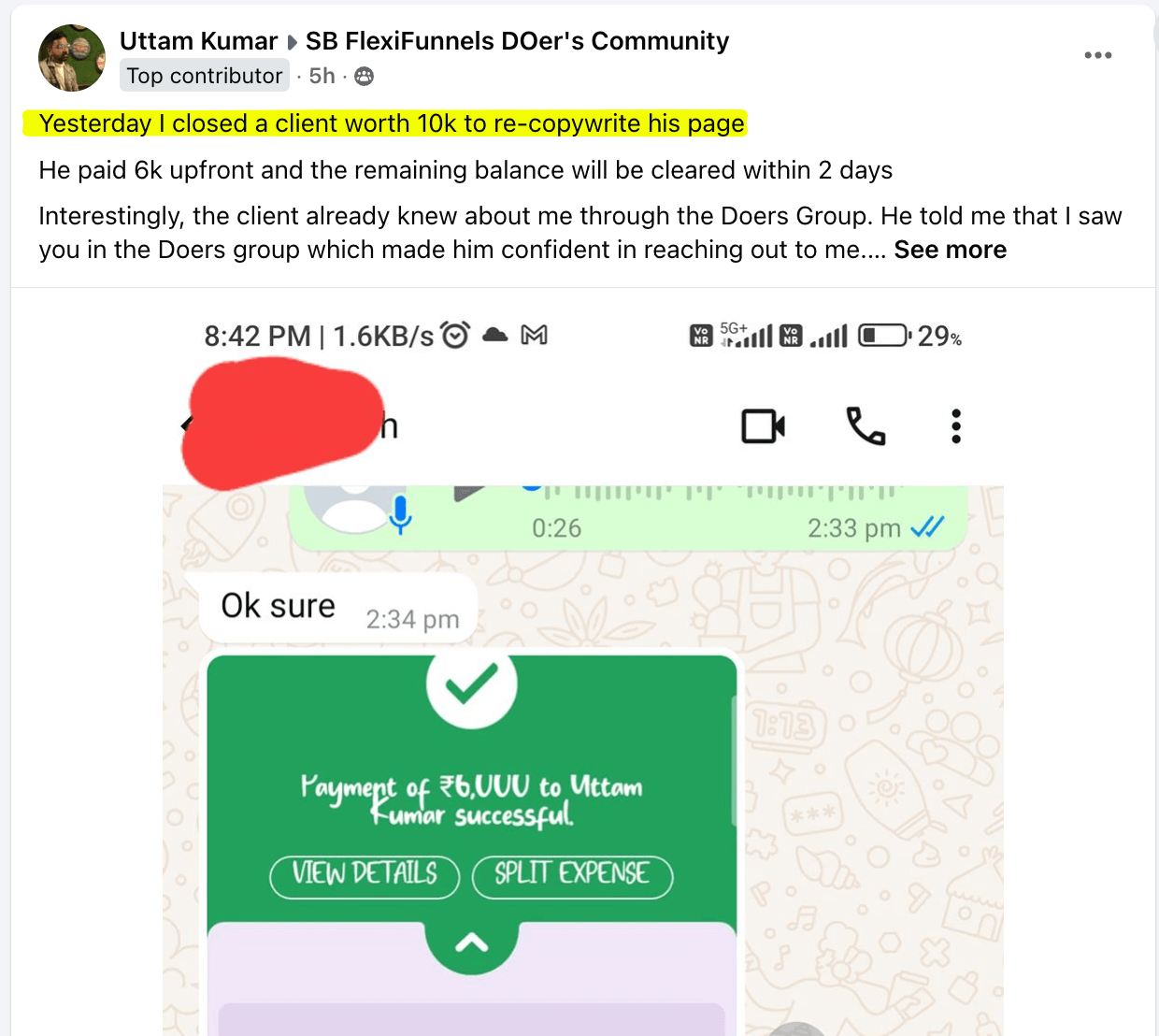Screen dimensions: 1159x1036
Task: Click the alarm icon in phone status bar
Action: [455, 335]
